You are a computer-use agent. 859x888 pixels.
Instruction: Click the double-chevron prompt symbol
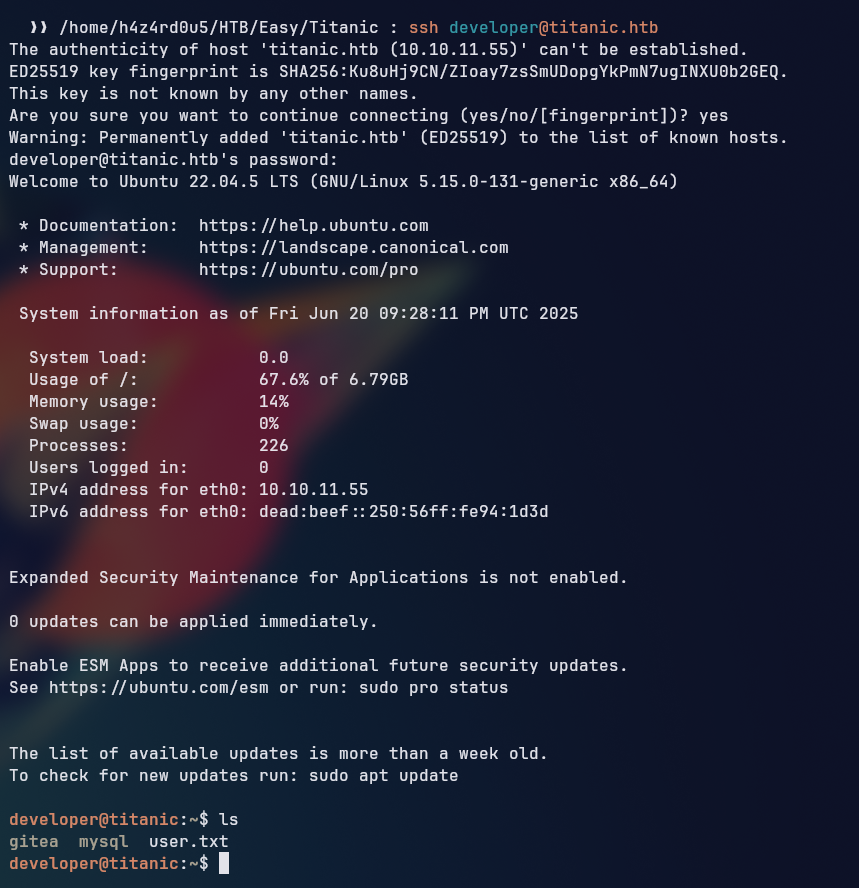39,26
